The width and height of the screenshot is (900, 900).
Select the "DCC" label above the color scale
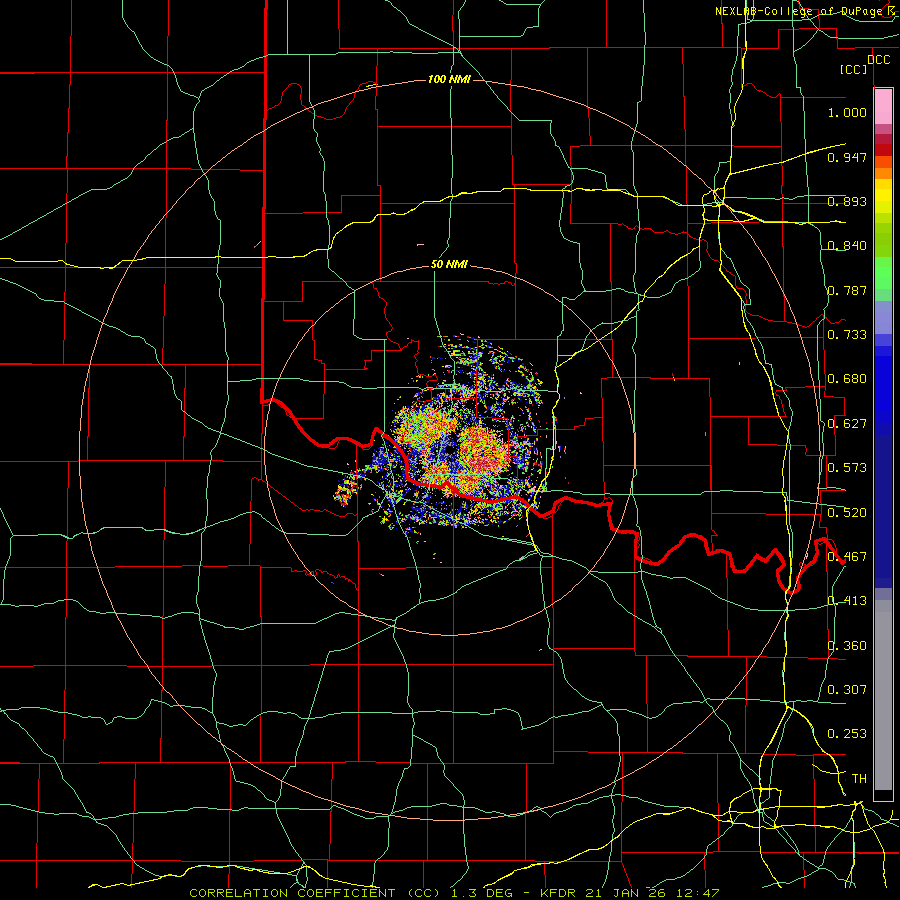click(879, 60)
